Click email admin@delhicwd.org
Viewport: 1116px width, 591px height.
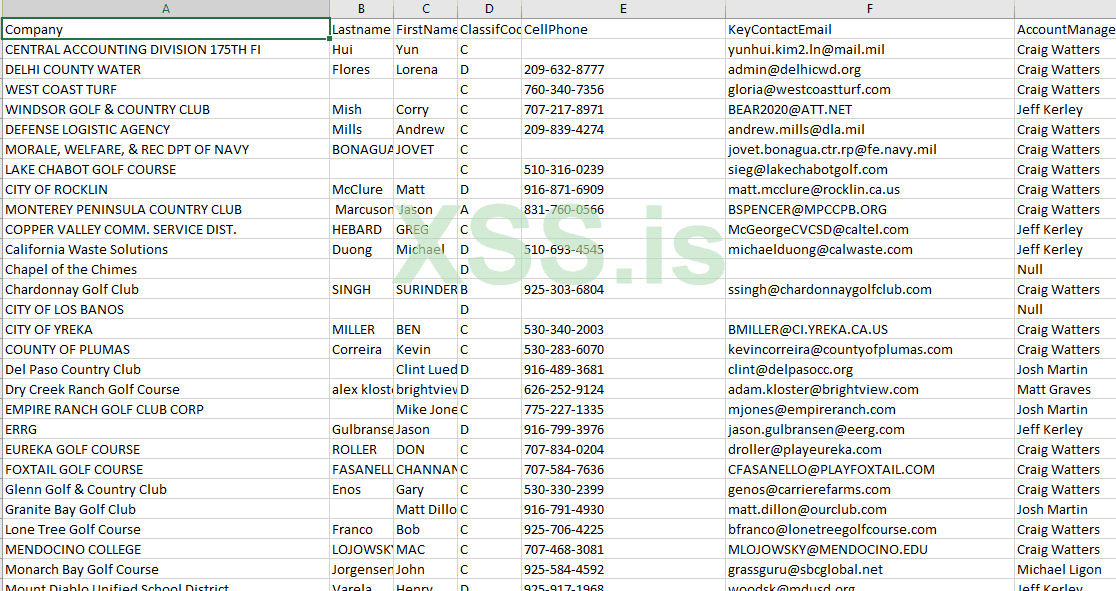794,69
